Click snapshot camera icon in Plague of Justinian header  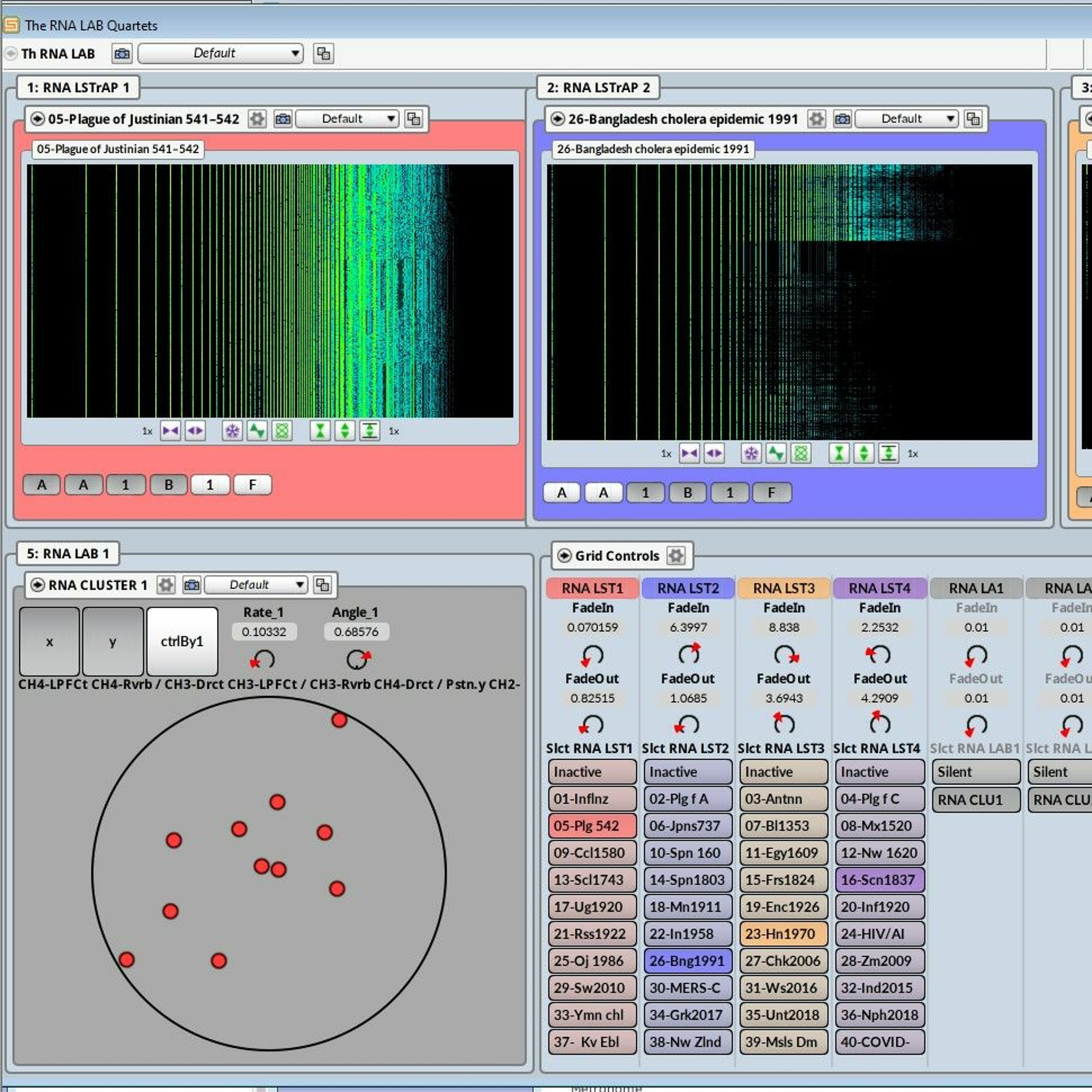tap(282, 119)
